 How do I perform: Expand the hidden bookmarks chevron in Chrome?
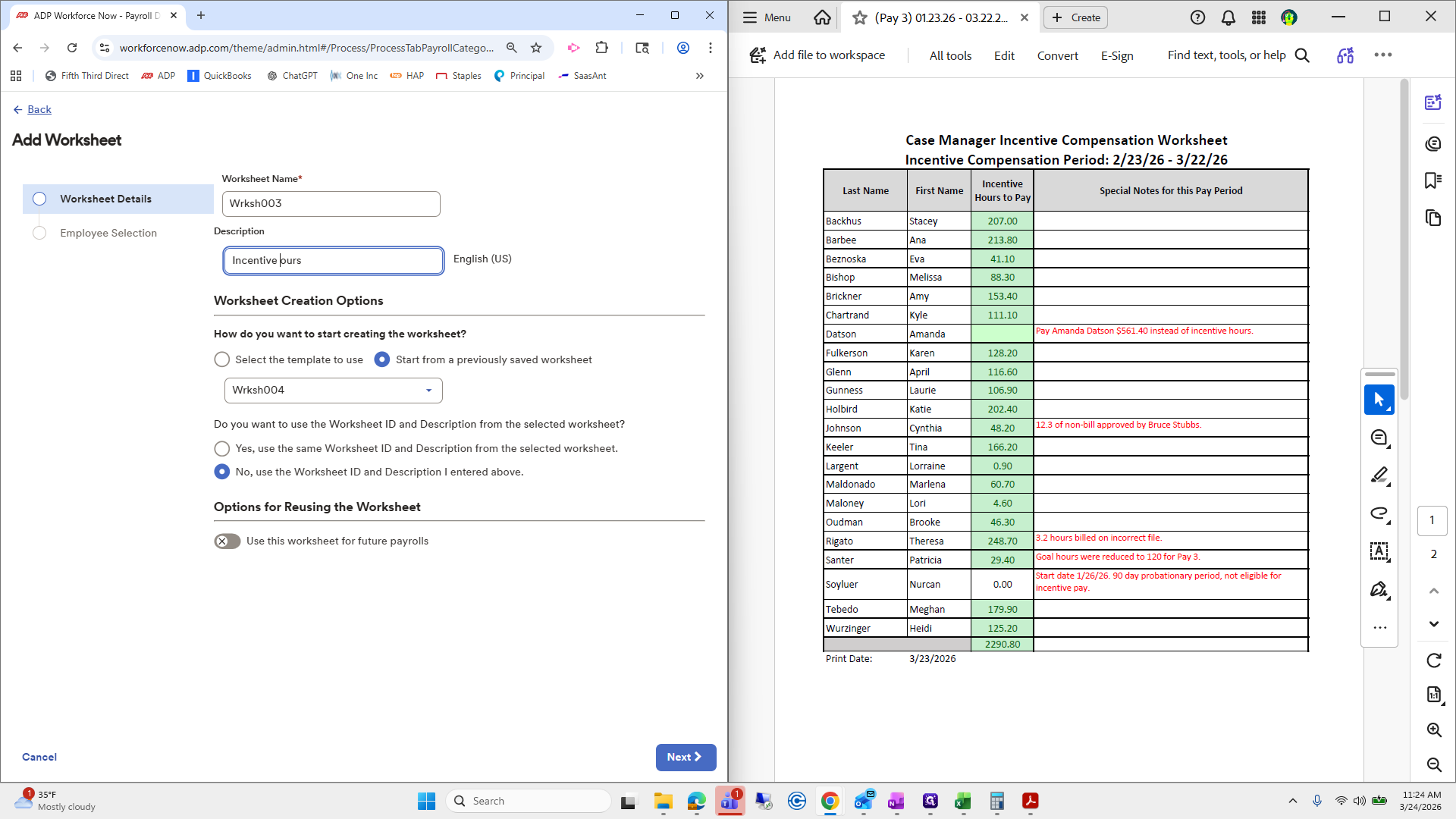699,76
